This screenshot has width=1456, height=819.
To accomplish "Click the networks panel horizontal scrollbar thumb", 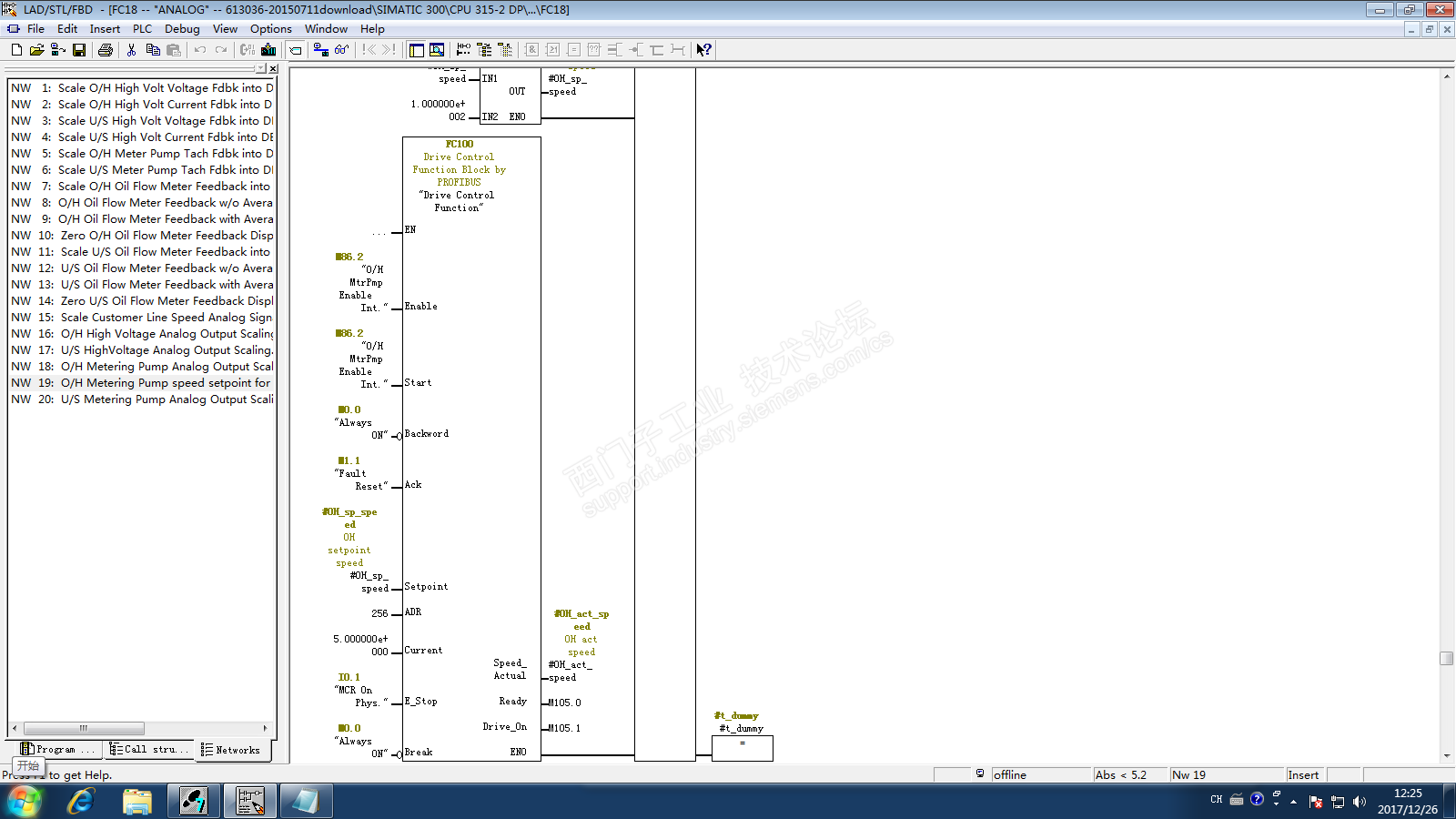I will pyautogui.click(x=84, y=728).
